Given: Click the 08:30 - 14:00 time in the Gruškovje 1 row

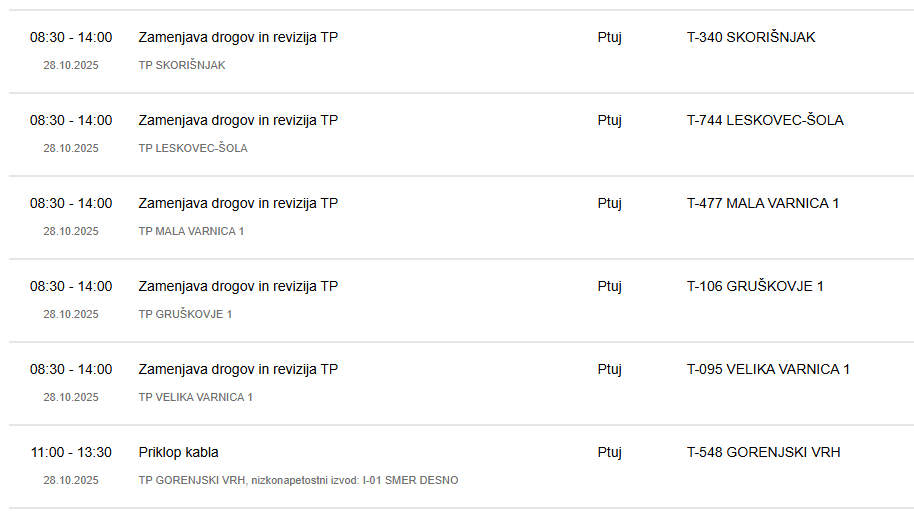Looking at the screenshot, I should [71, 287].
